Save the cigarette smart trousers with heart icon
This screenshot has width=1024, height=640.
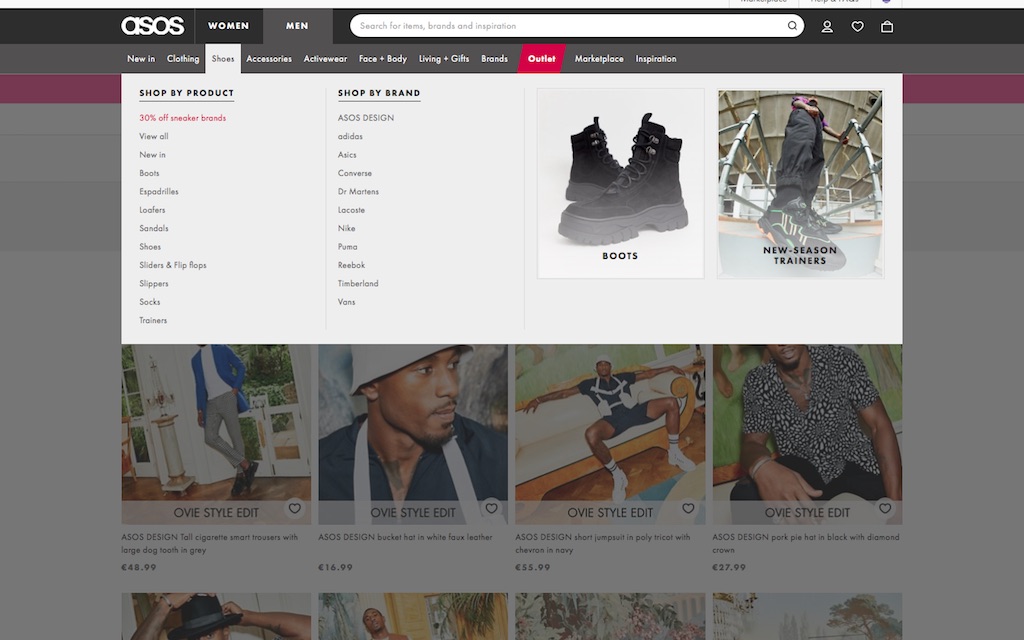click(x=295, y=508)
